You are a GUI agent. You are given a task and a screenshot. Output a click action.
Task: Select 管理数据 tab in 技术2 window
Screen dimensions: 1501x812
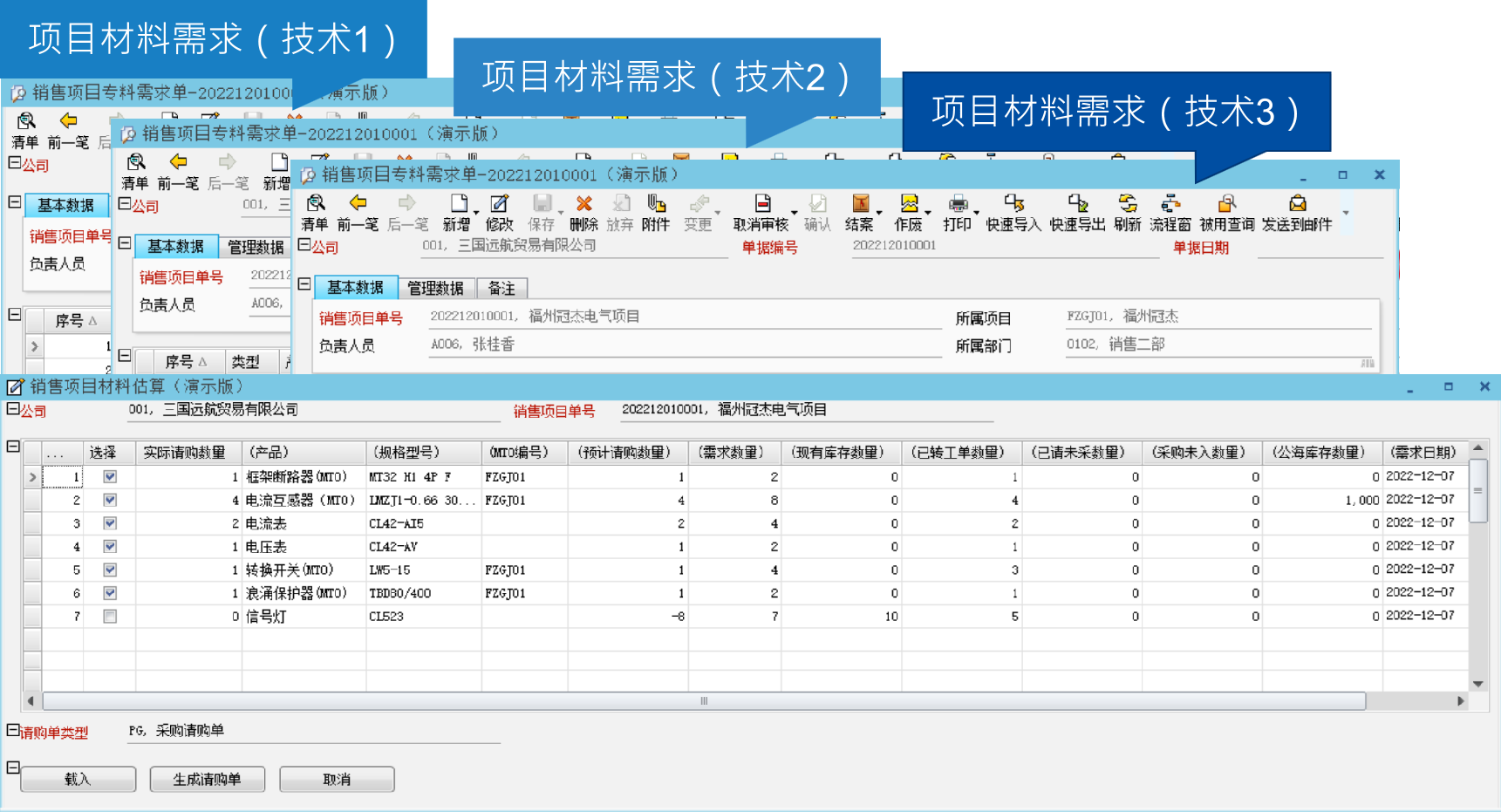tap(256, 248)
